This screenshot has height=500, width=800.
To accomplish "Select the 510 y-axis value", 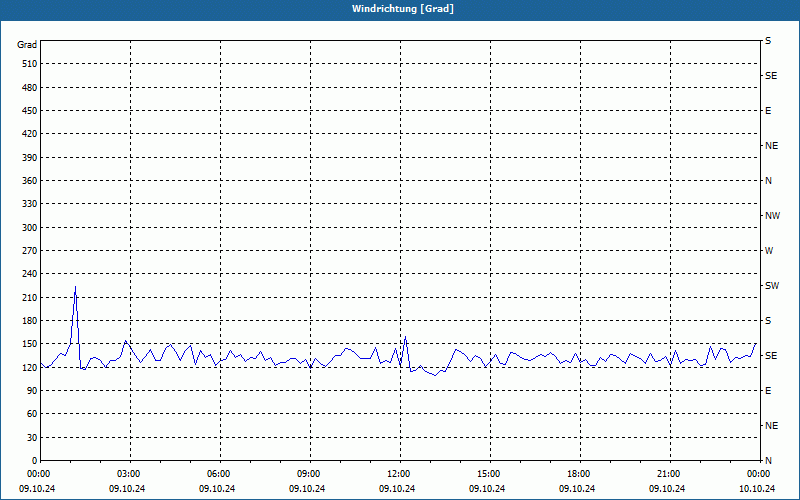I will (x=30, y=64).
